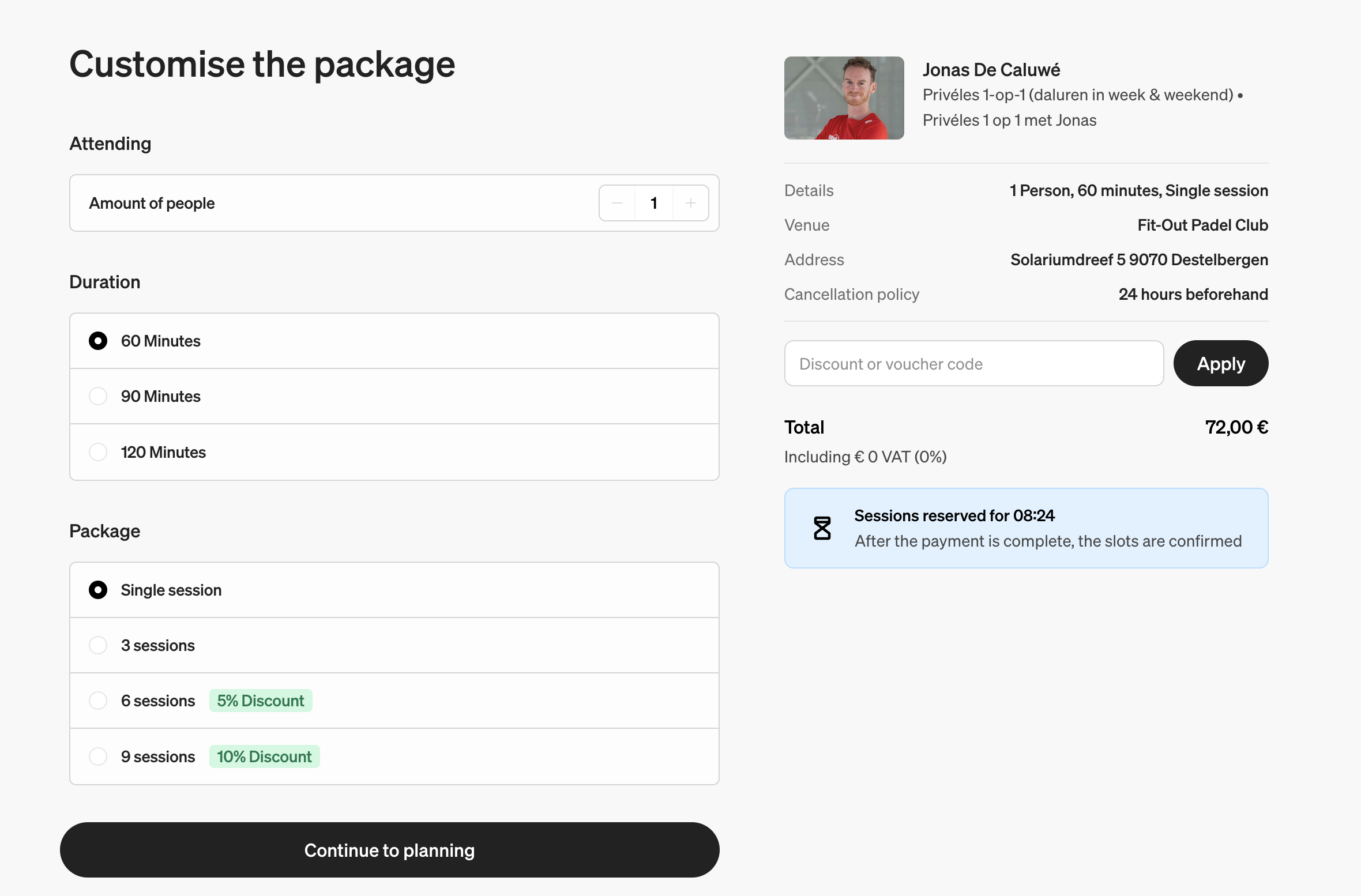Pick the 120 Minutes duration
Viewport: 1361px width, 896px height.
(98, 452)
